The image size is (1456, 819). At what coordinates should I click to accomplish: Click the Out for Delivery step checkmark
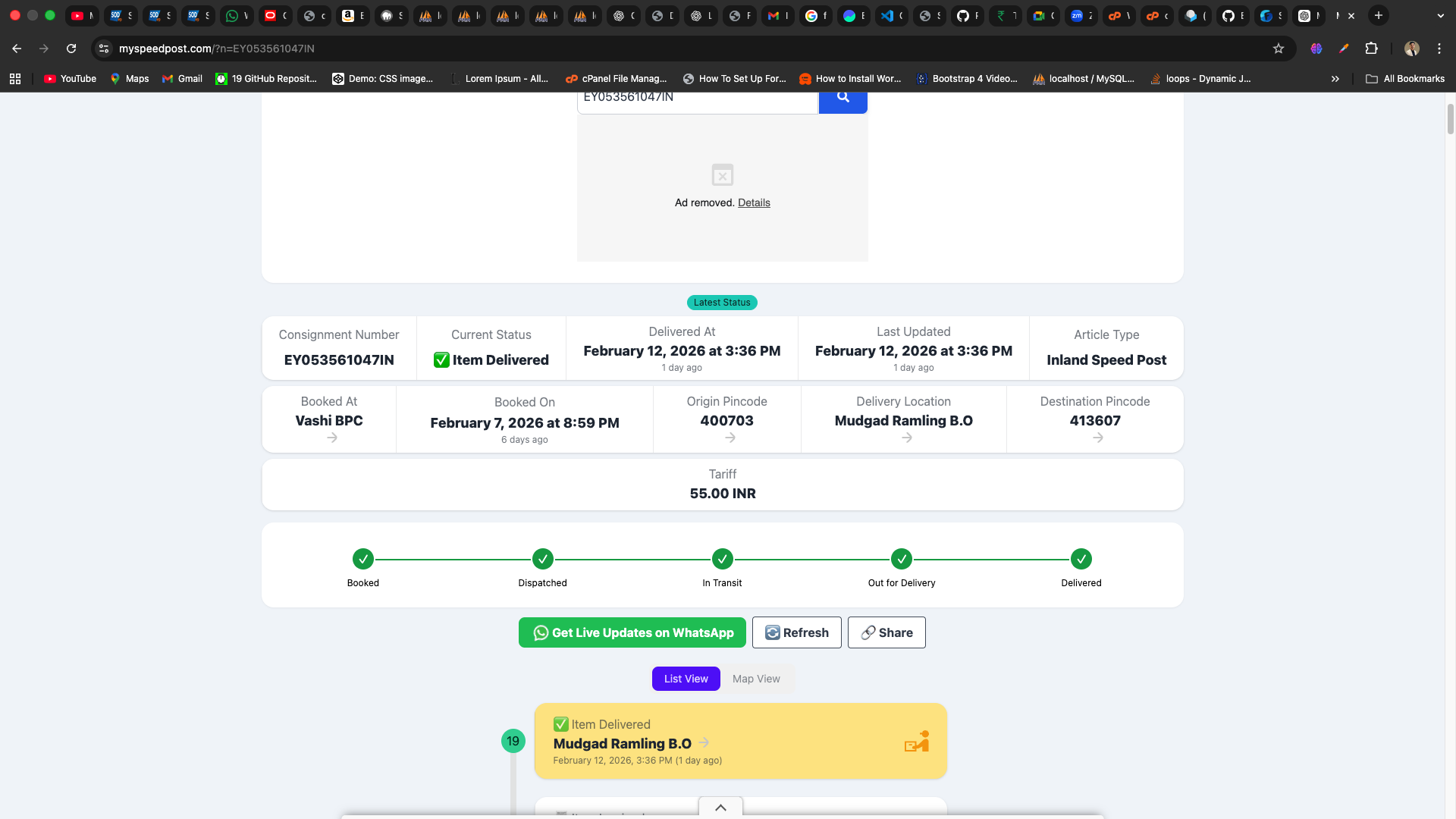point(901,560)
